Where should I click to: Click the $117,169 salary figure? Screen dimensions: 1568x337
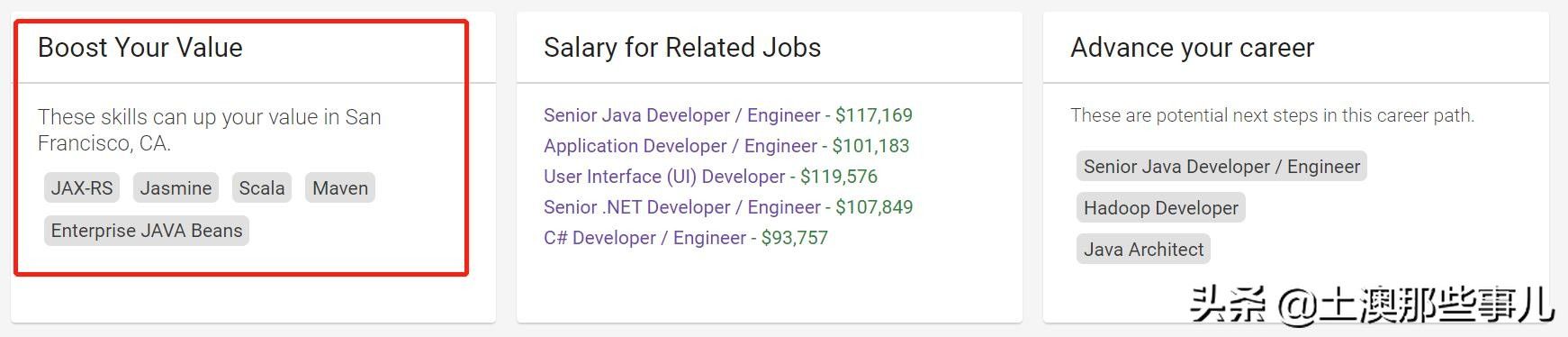(x=874, y=115)
